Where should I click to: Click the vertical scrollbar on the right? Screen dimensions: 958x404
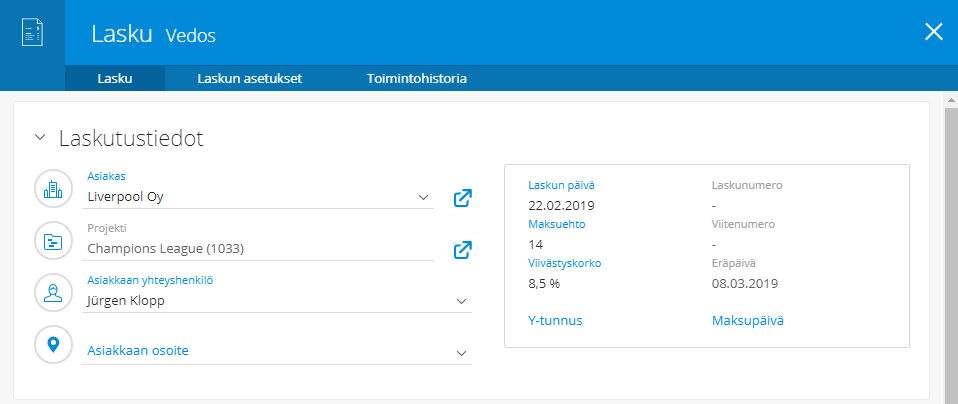point(950,250)
